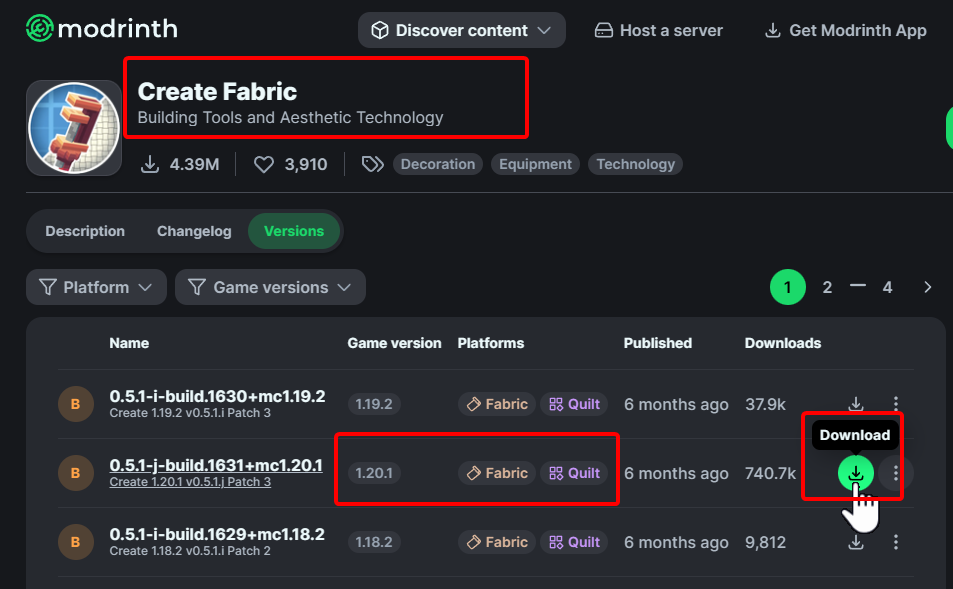
Task: Click the 1.18.2 game version tag
Action: pyautogui.click(x=374, y=542)
